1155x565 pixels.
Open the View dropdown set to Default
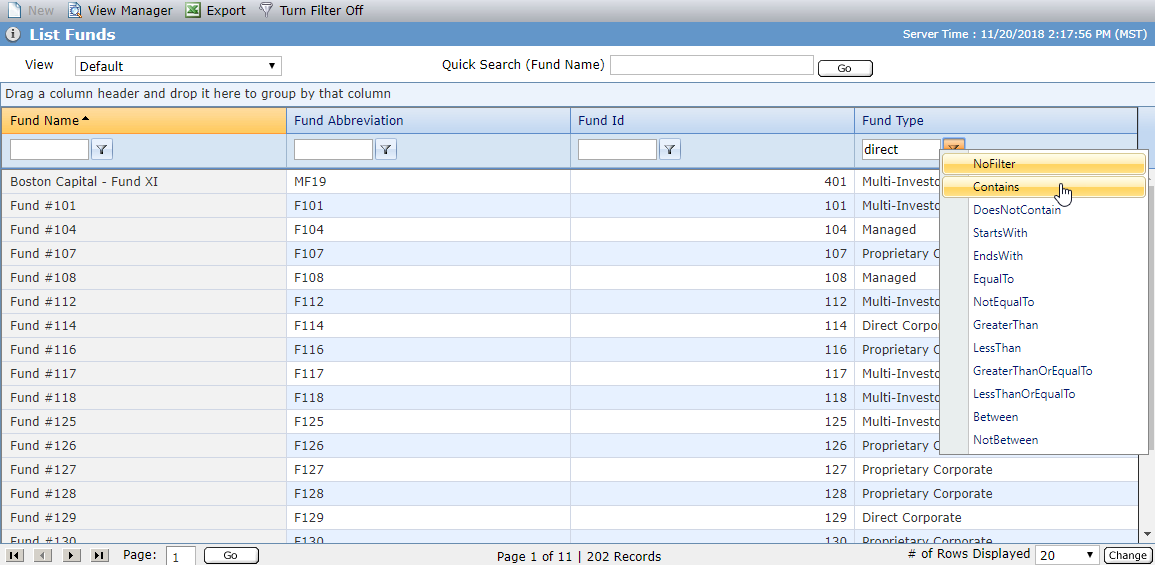click(x=178, y=66)
